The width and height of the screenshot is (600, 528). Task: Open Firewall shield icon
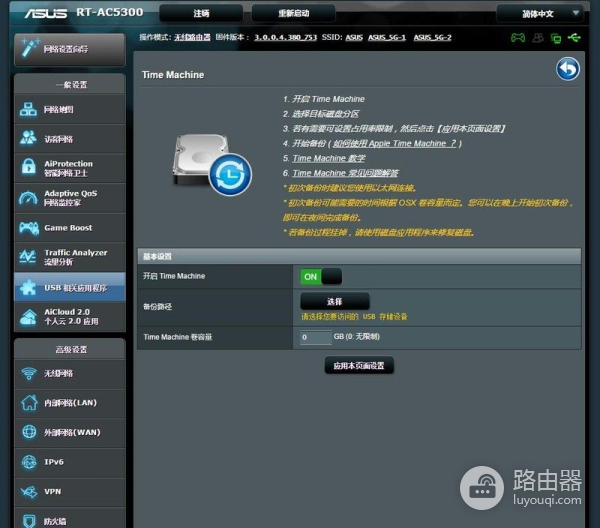click(29, 521)
